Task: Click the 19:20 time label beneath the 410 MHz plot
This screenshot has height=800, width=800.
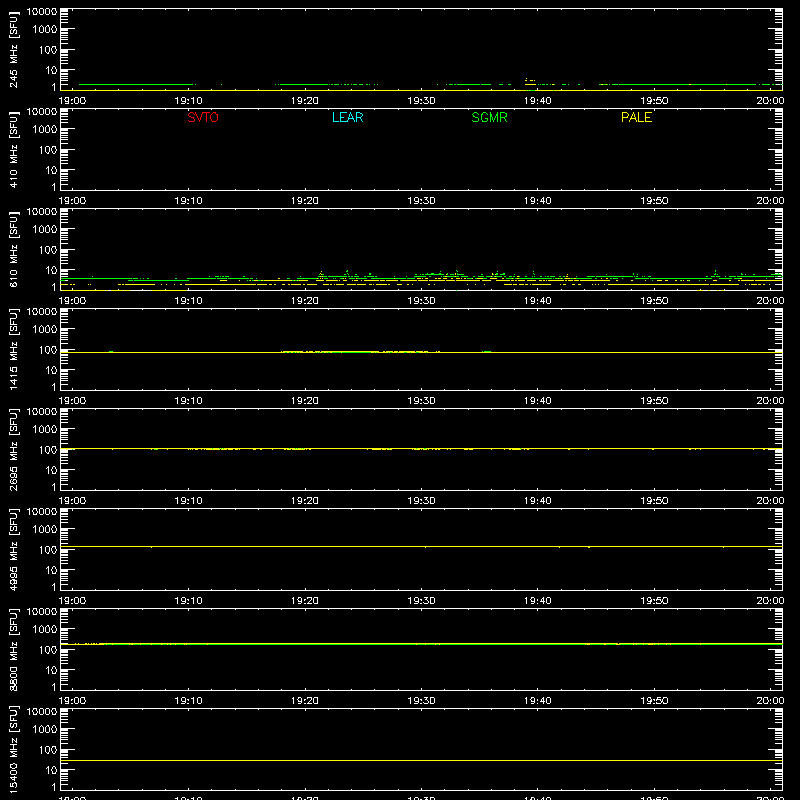Action: pos(305,201)
